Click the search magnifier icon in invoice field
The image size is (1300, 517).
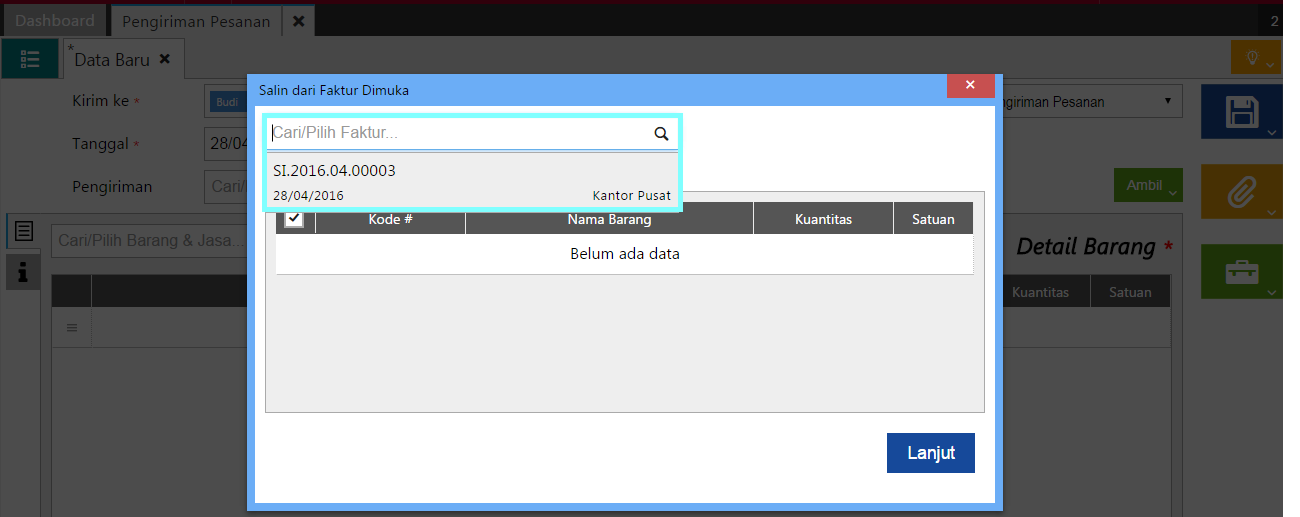(660, 133)
